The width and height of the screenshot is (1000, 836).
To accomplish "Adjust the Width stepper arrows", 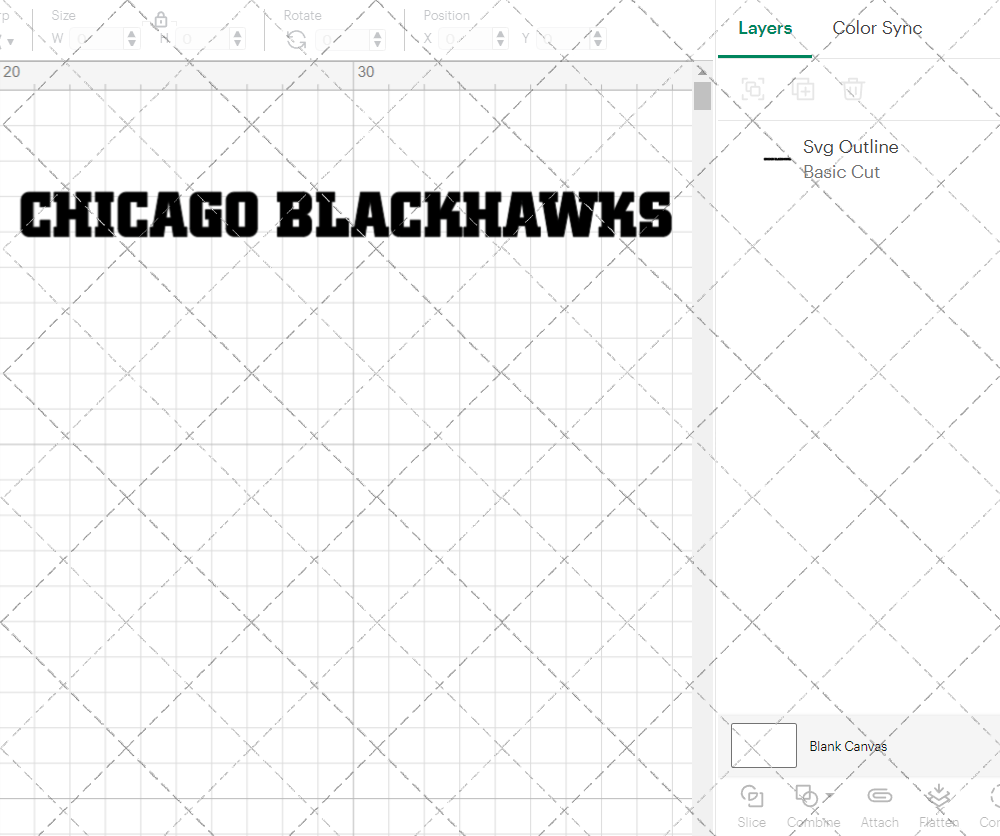I will click(132, 39).
